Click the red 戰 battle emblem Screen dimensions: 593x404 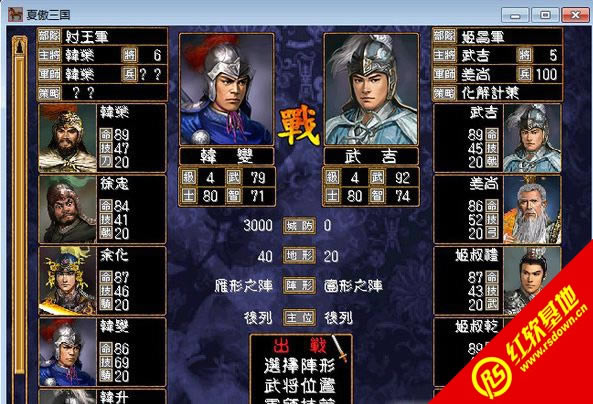[299, 128]
